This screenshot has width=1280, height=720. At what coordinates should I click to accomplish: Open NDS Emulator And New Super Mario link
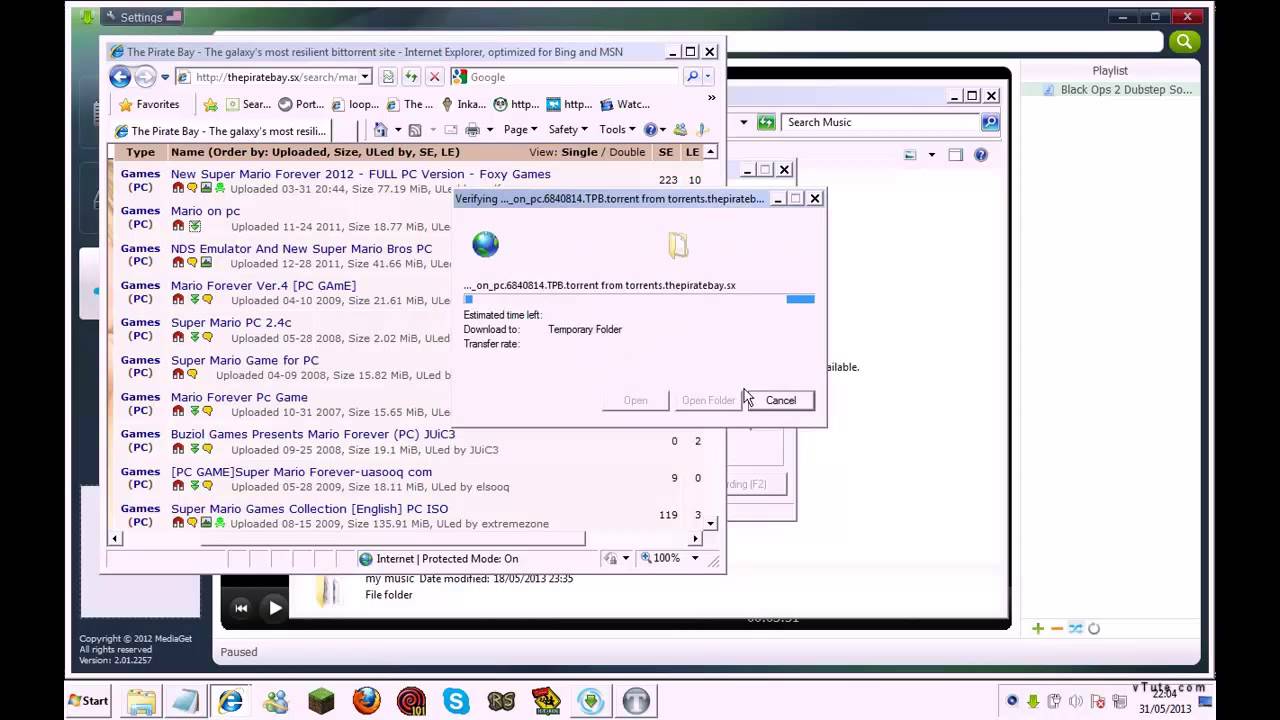[301, 248]
